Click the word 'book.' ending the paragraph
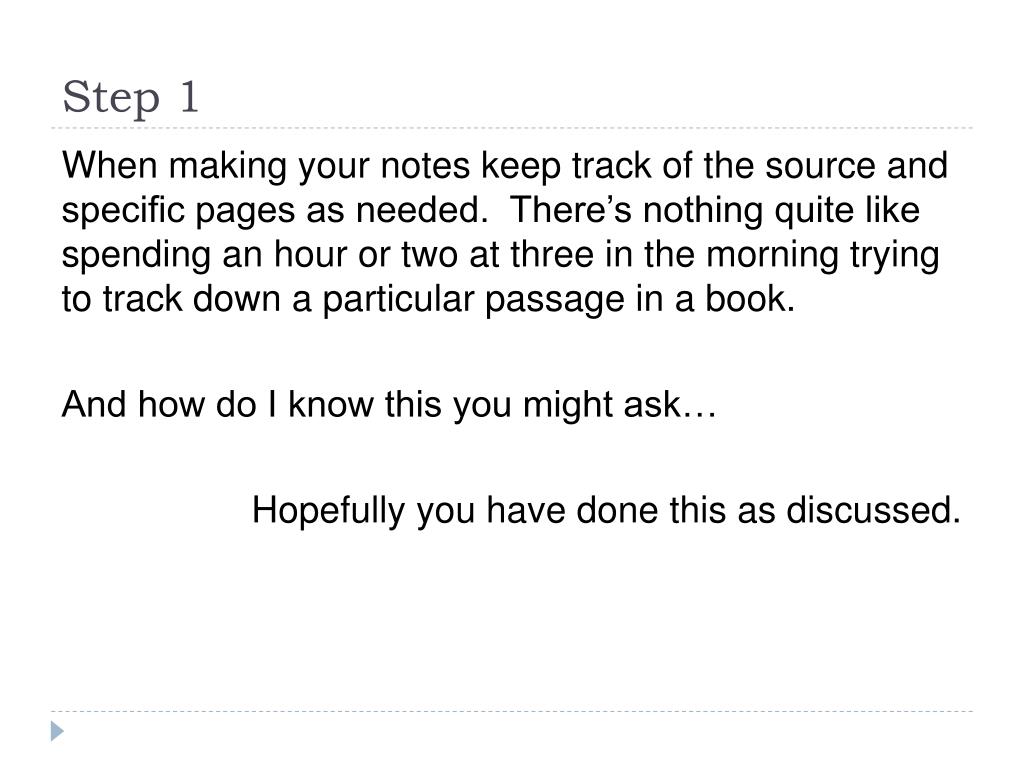The width and height of the screenshot is (1024, 768). coord(750,299)
